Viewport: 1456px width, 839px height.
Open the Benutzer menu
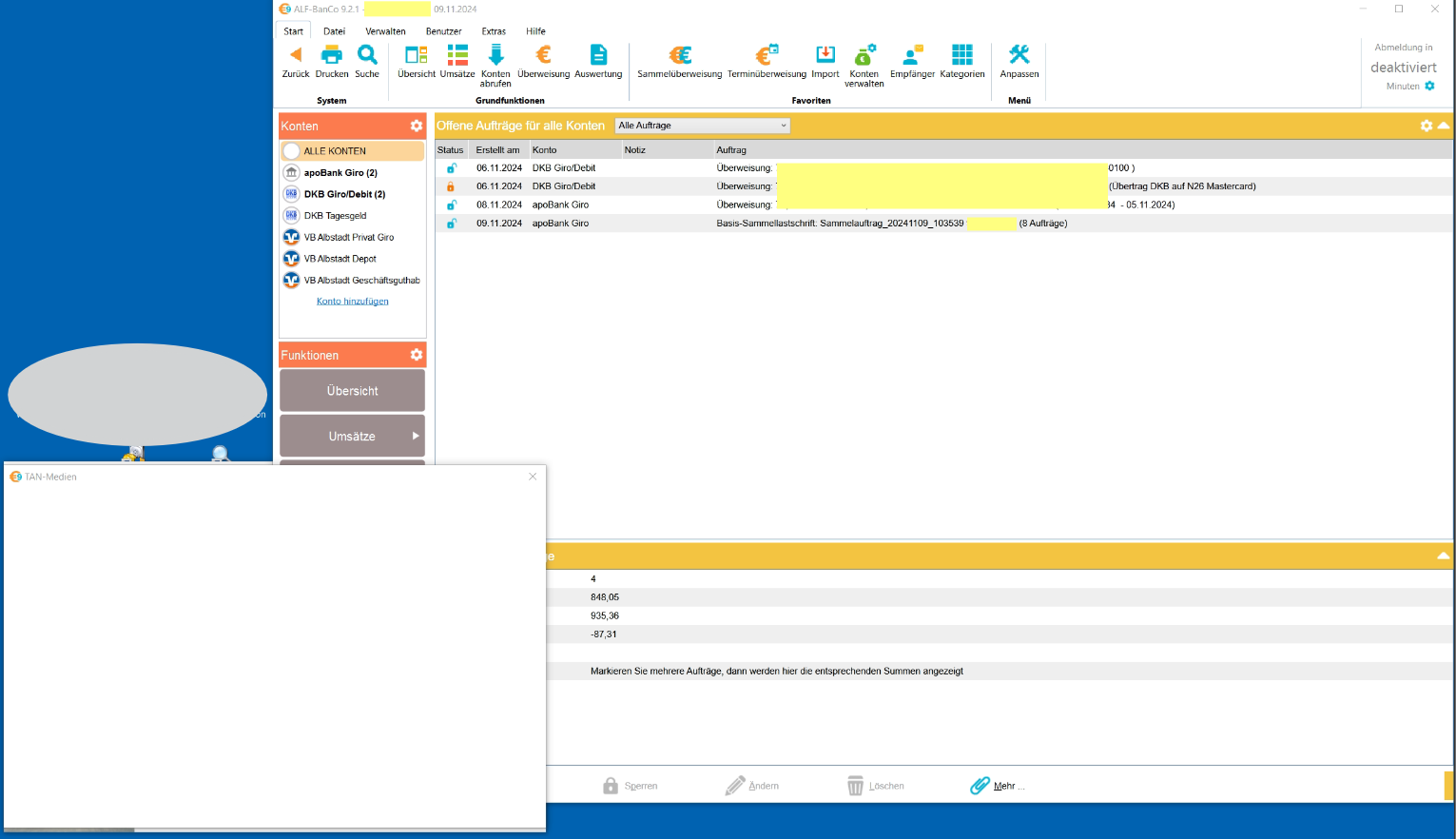(x=443, y=31)
